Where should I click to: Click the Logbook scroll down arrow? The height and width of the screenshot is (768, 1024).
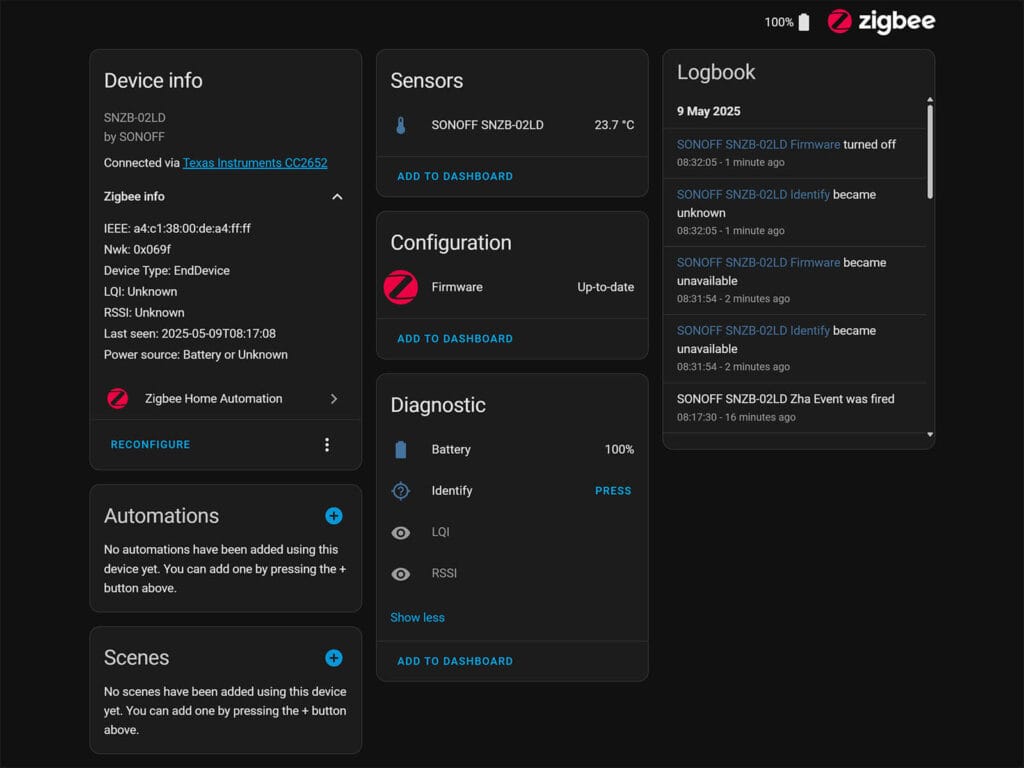pos(930,434)
